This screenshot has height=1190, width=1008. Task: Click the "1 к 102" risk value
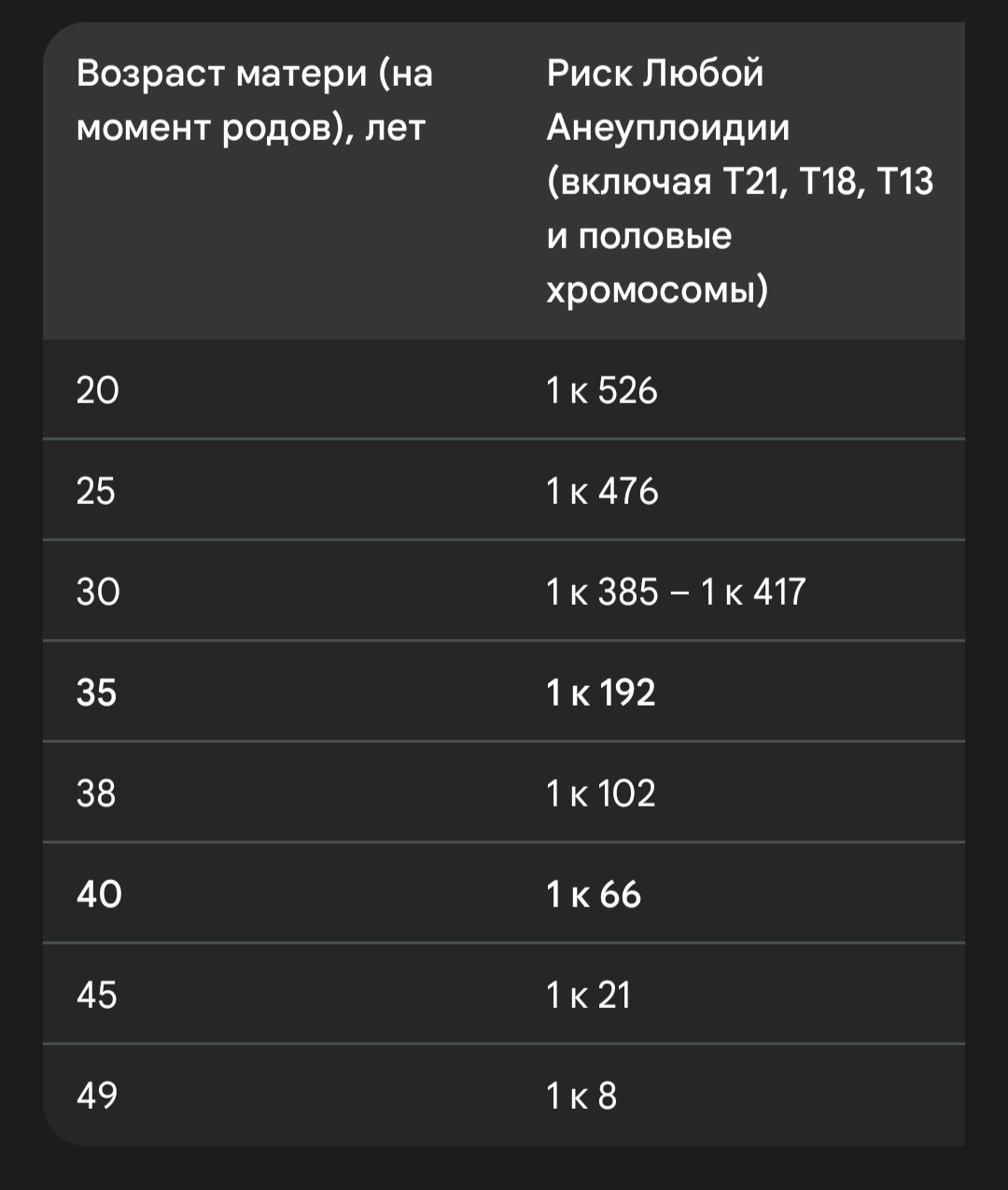601,793
